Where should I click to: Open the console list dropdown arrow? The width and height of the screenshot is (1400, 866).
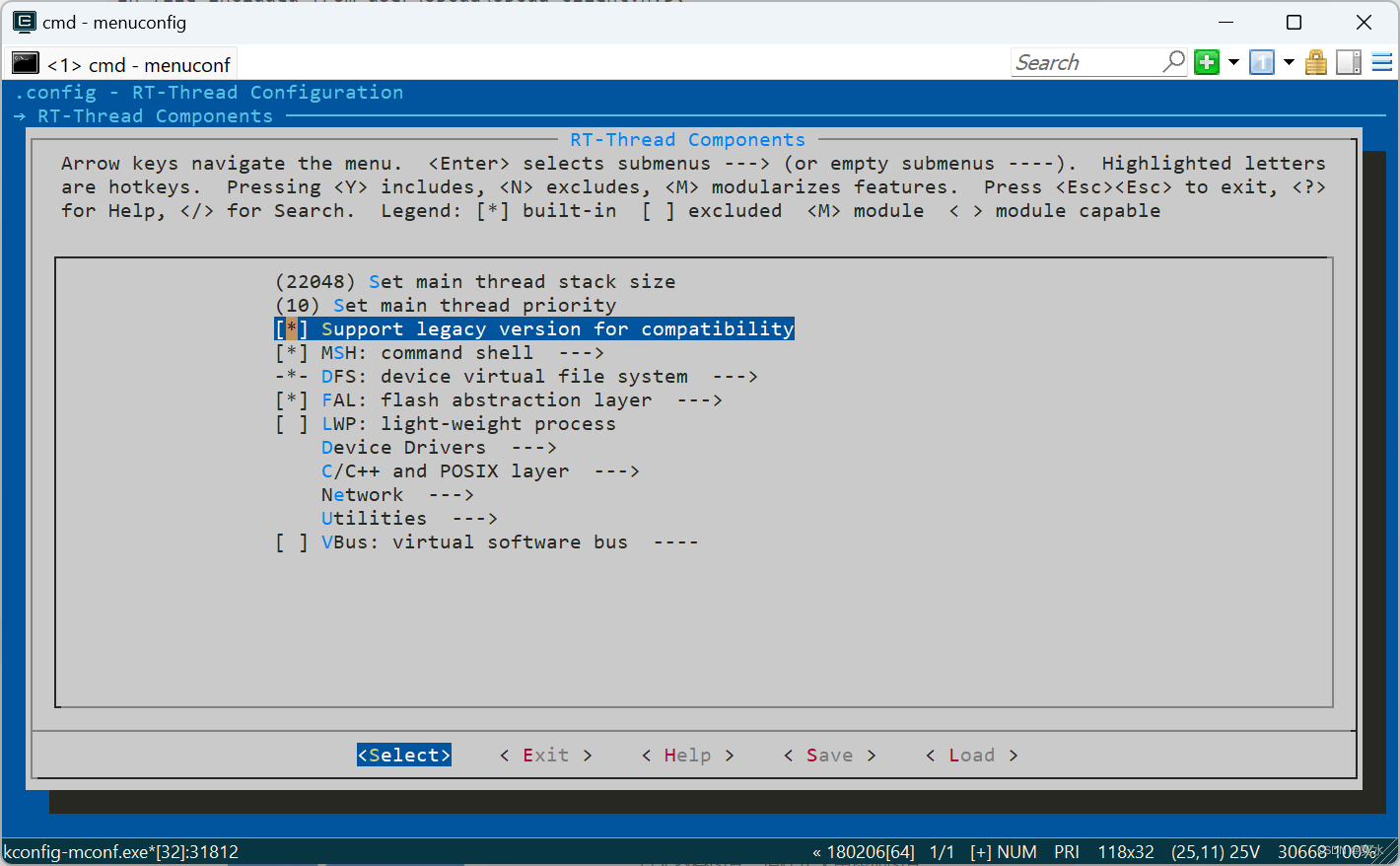pyautogui.click(x=1289, y=62)
